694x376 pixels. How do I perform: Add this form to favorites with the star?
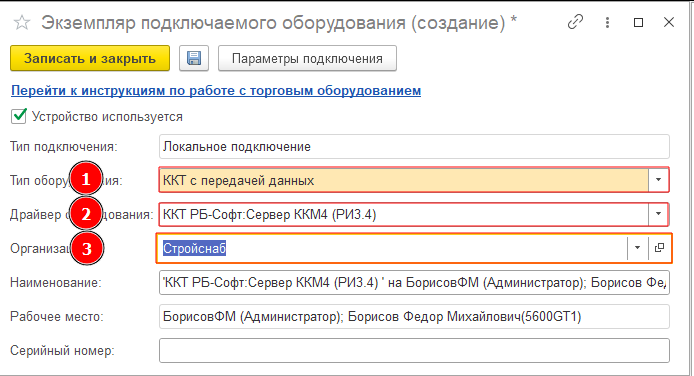pyautogui.click(x=22, y=23)
